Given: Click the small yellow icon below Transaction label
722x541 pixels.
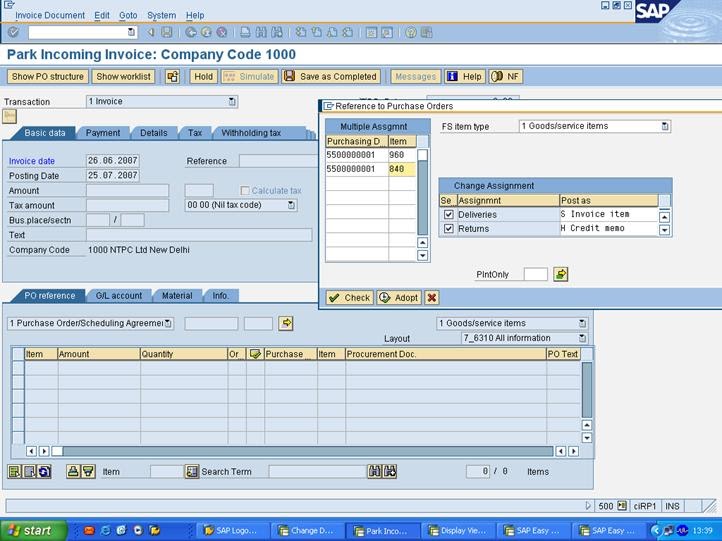Looking at the screenshot, I should tap(10, 116).
